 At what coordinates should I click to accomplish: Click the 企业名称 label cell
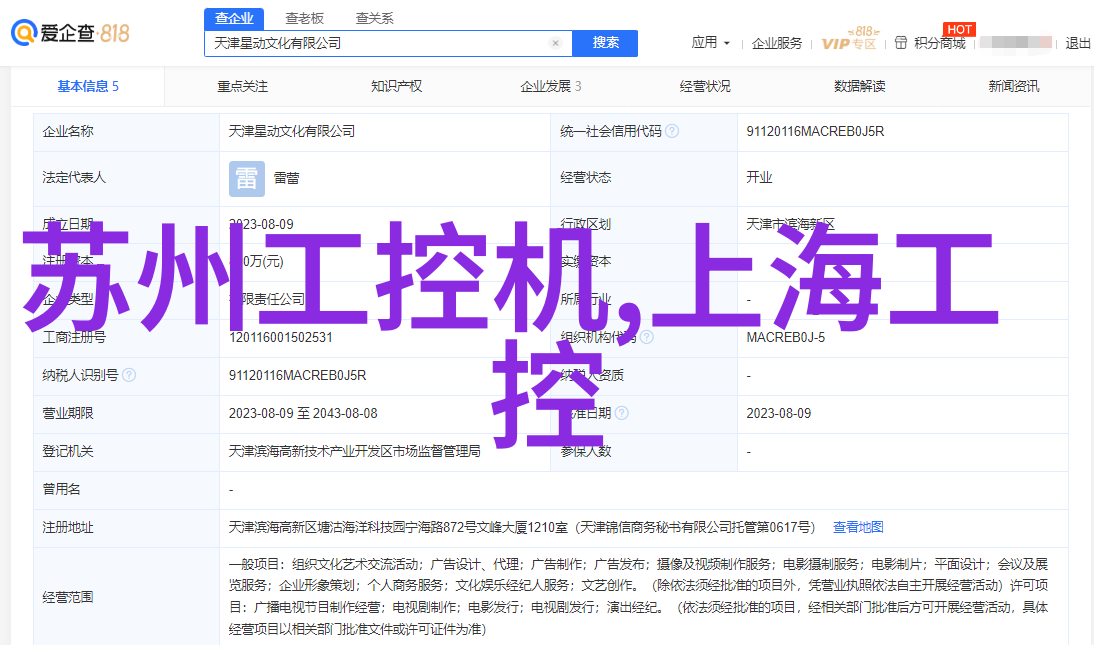point(126,132)
